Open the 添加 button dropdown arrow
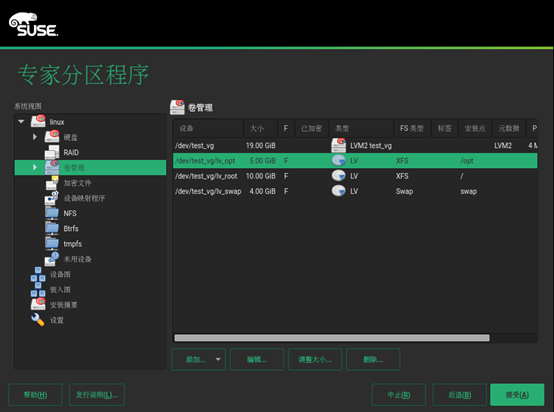This screenshot has height=412, width=554. click(x=218, y=359)
